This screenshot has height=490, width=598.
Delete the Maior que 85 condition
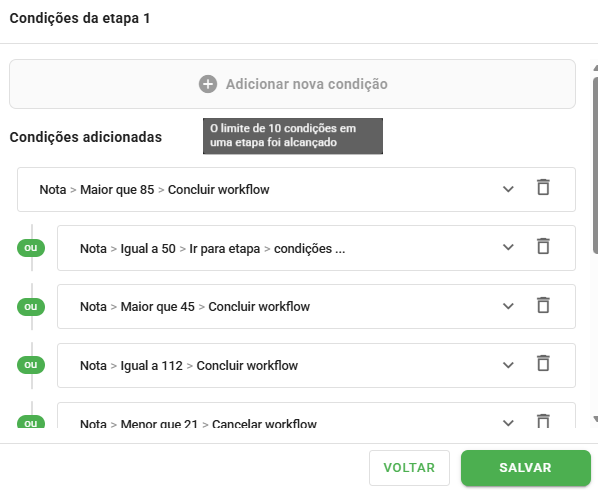(543, 187)
